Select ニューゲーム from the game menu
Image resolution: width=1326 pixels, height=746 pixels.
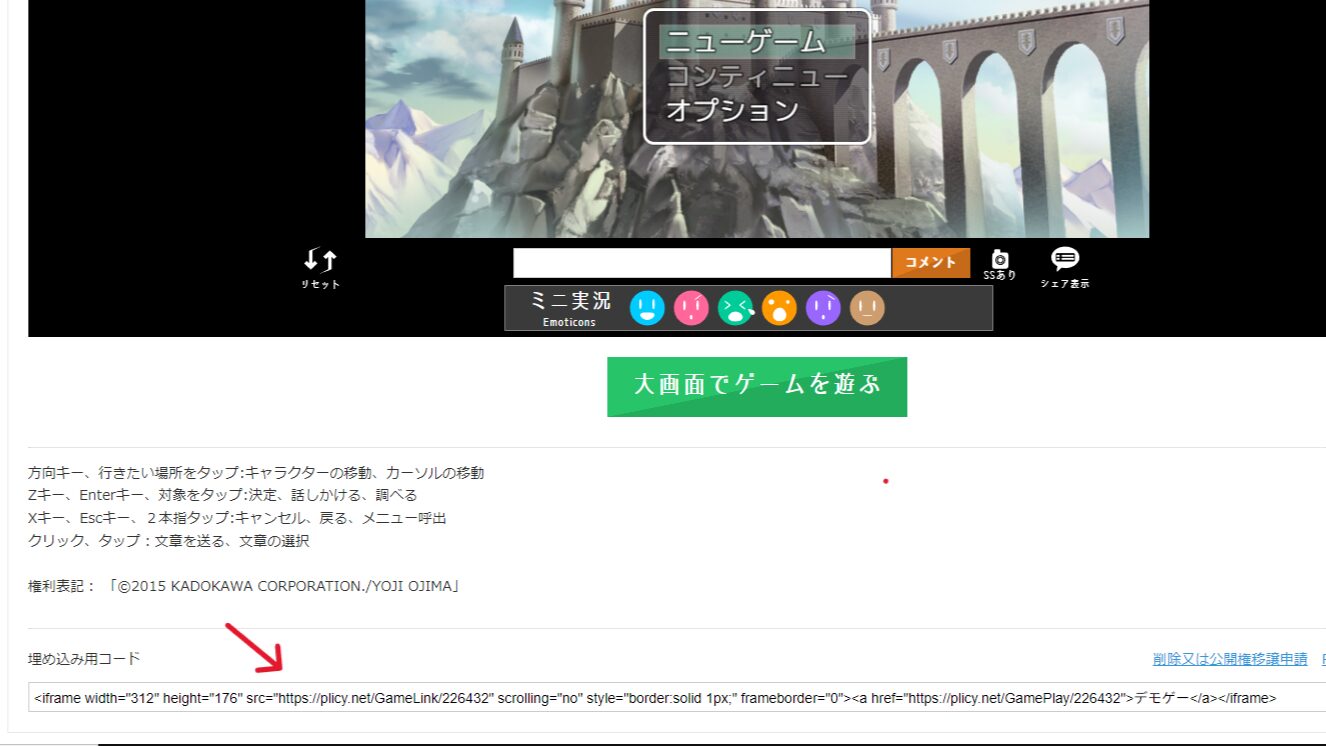[x=744, y=44]
